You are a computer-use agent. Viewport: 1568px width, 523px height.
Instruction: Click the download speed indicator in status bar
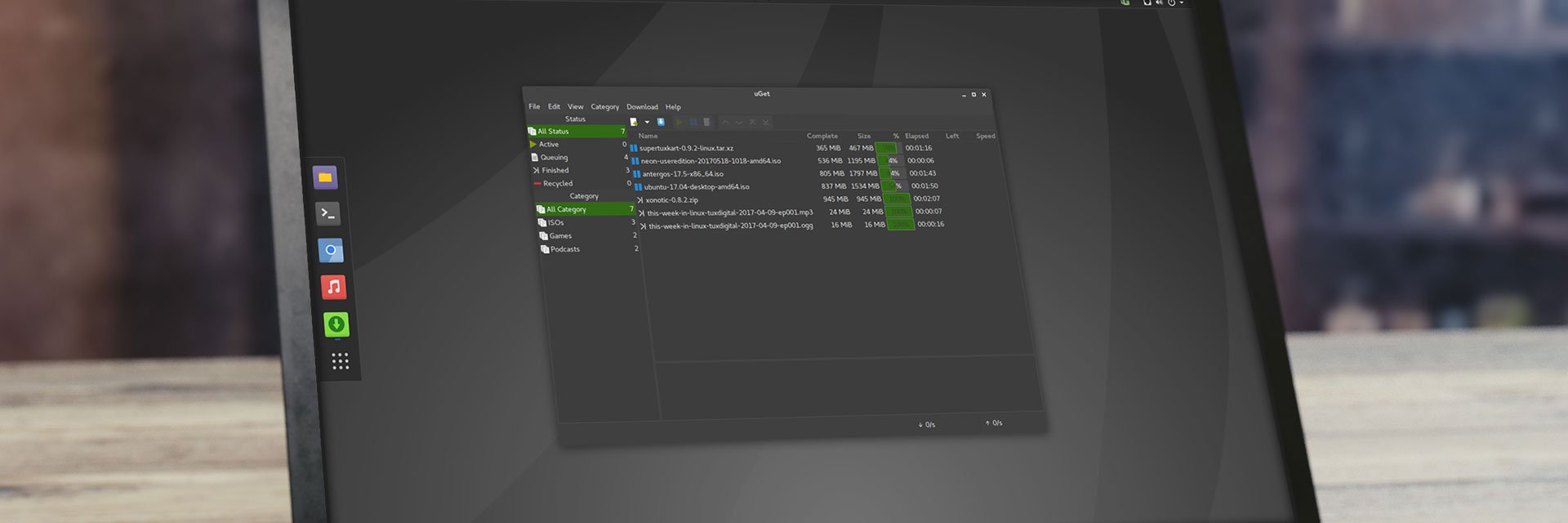coord(927,425)
